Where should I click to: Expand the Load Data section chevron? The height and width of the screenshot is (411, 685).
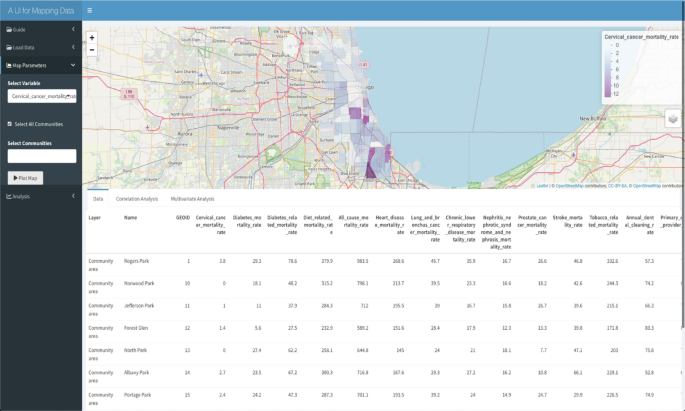pos(73,47)
